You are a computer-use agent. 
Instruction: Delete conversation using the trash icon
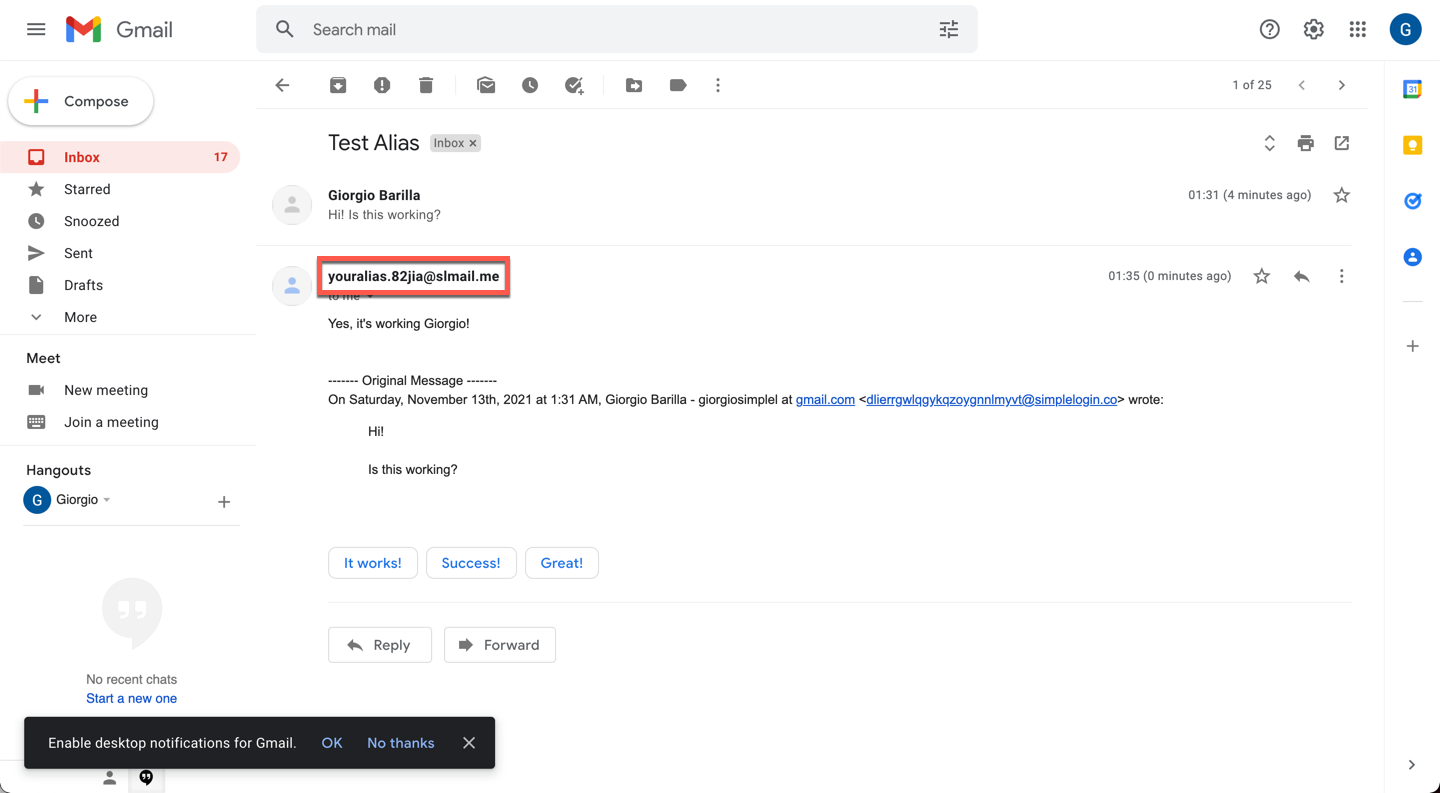click(x=426, y=85)
